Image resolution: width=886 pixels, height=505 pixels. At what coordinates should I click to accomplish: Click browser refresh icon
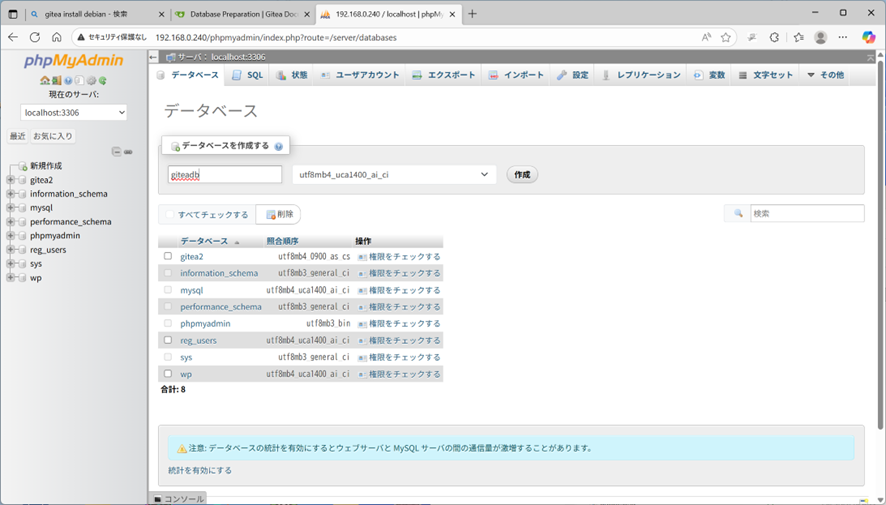[34, 37]
